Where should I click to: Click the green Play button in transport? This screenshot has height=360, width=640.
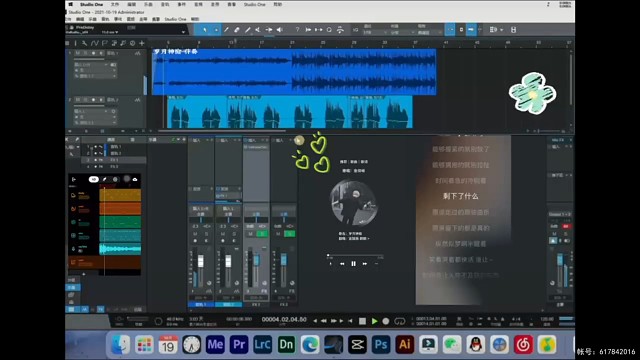point(374,321)
